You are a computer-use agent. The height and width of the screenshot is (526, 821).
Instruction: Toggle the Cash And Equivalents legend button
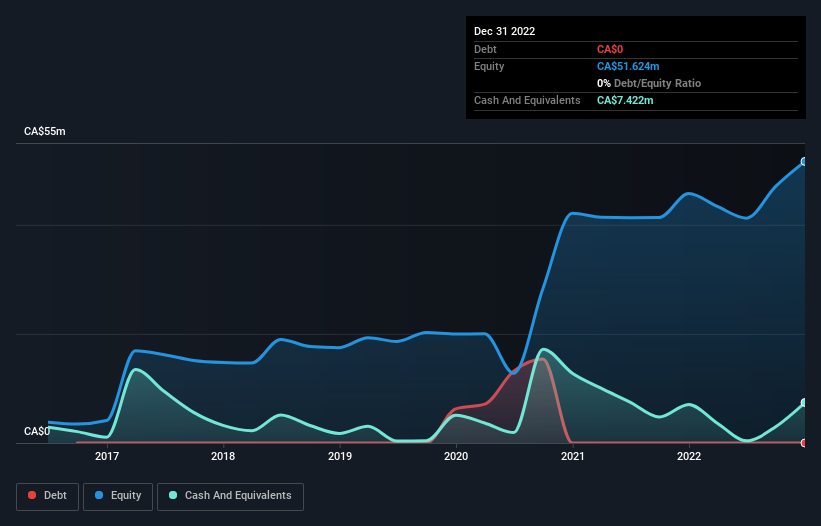(x=230, y=496)
